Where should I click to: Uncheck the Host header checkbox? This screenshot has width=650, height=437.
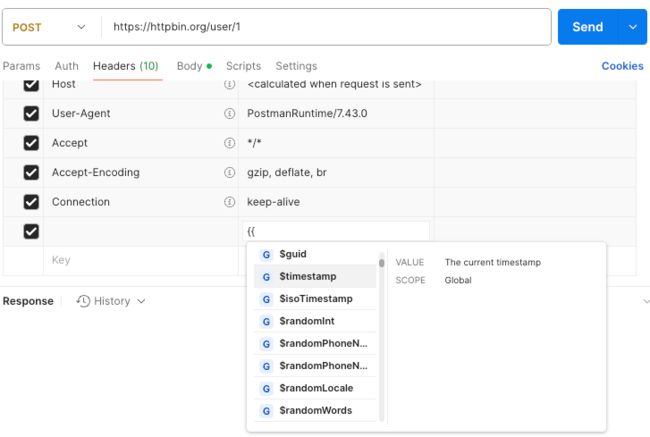pos(31,85)
